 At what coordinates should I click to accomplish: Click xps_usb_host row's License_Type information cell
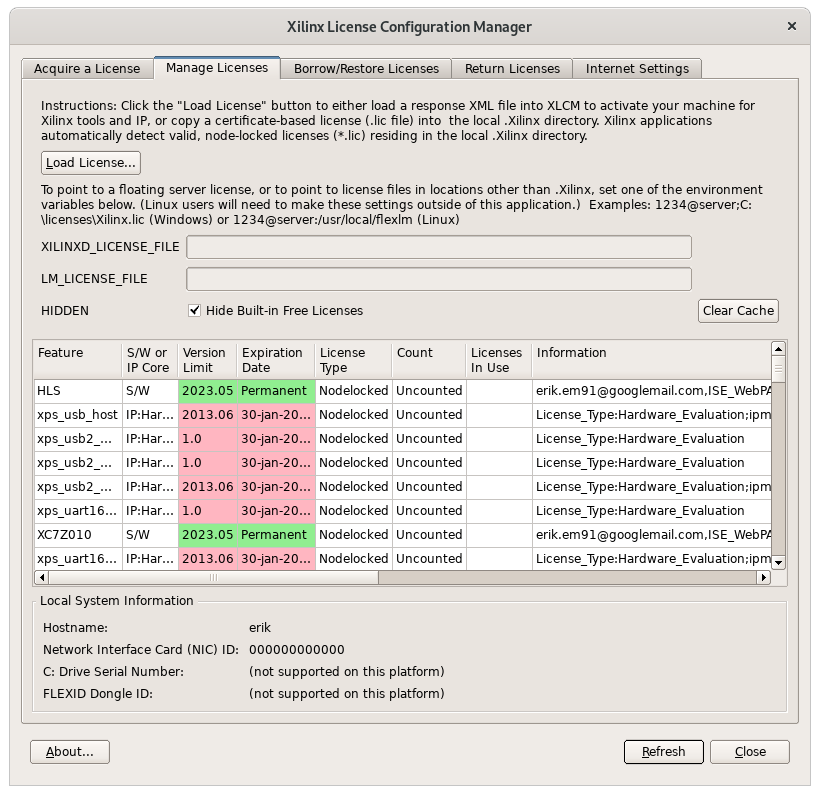point(652,415)
